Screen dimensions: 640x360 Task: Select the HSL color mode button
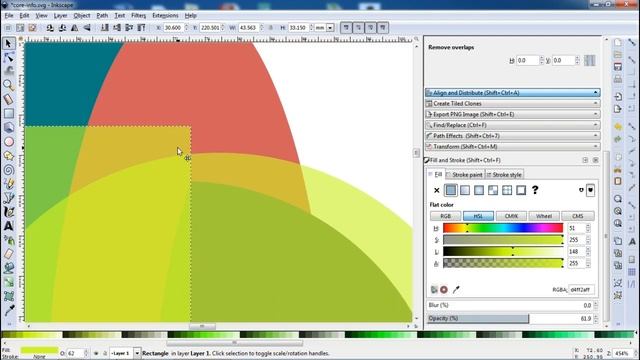click(x=478, y=216)
